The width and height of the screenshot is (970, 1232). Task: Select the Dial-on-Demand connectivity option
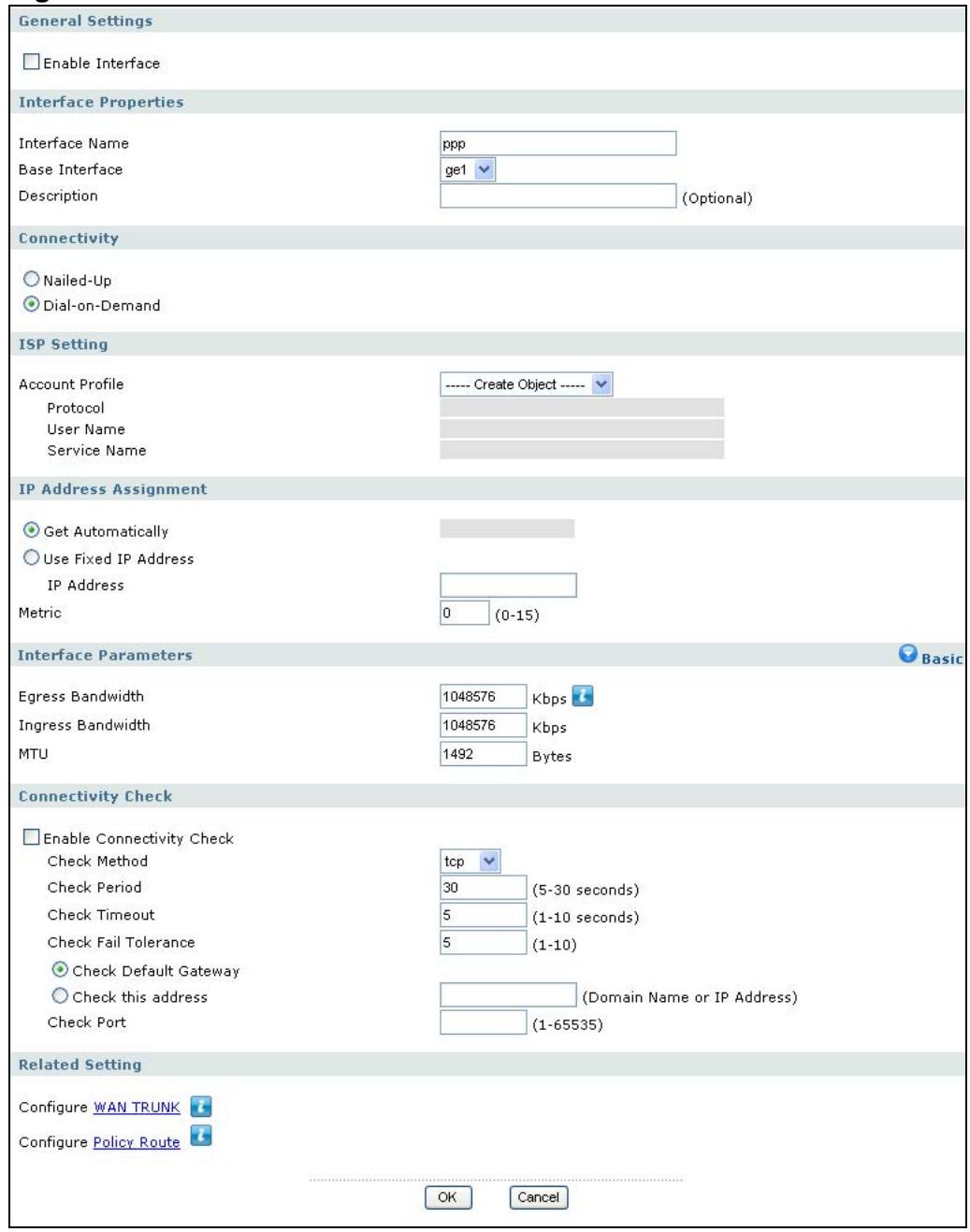(32, 304)
